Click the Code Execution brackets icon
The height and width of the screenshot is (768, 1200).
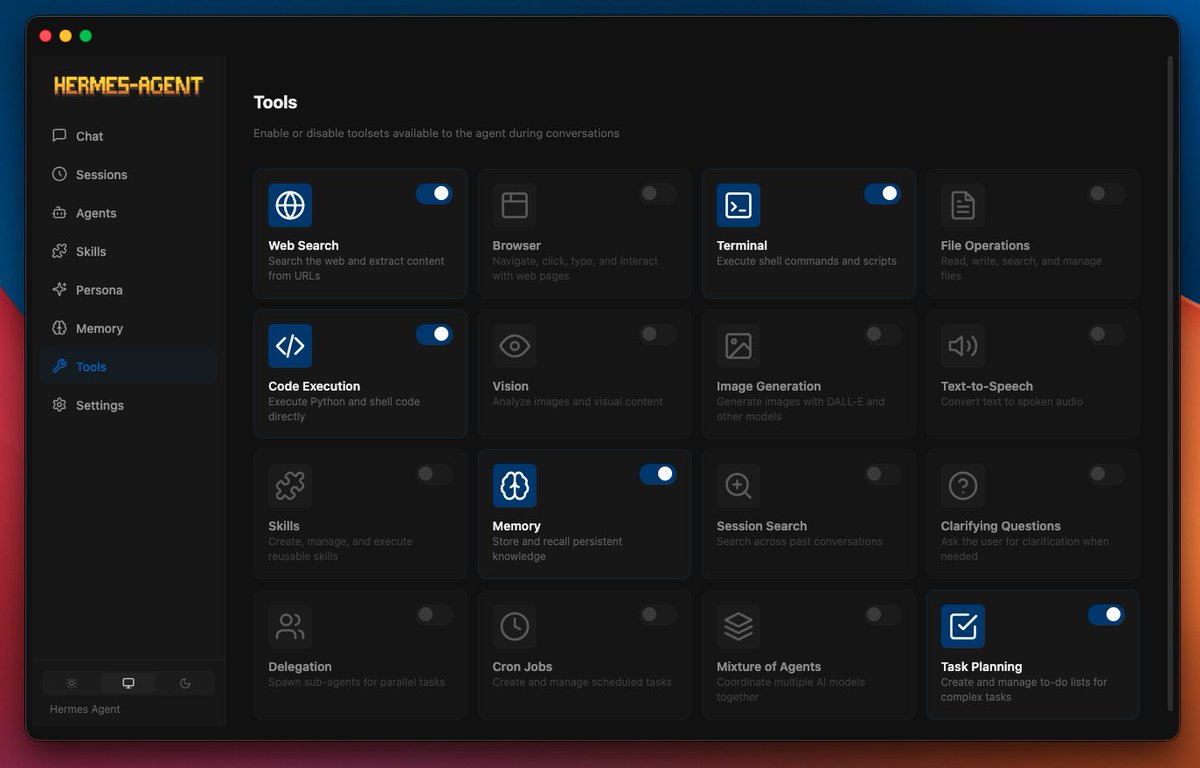290,346
